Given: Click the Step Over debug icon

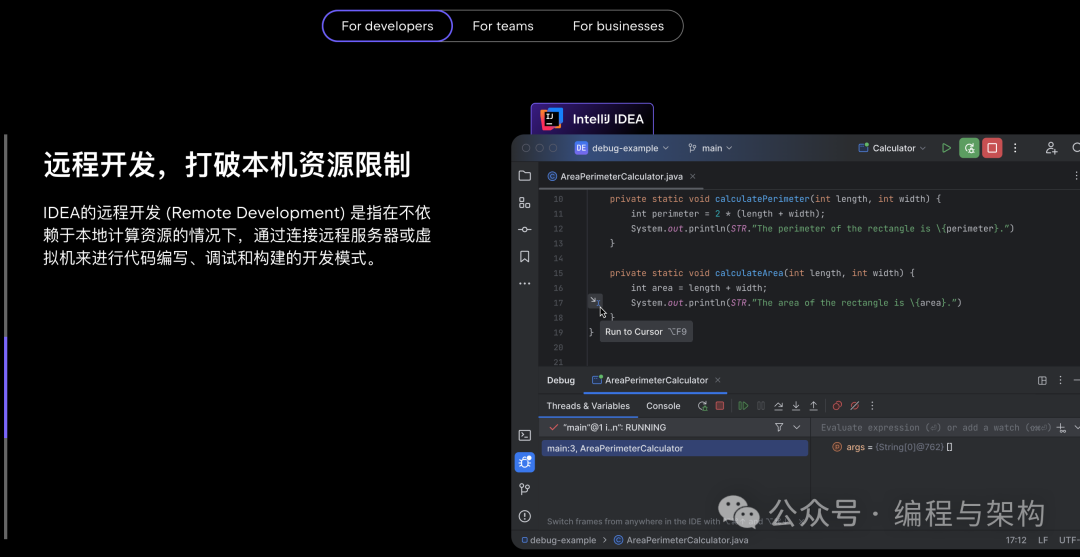Looking at the screenshot, I should tap(778, 406).
